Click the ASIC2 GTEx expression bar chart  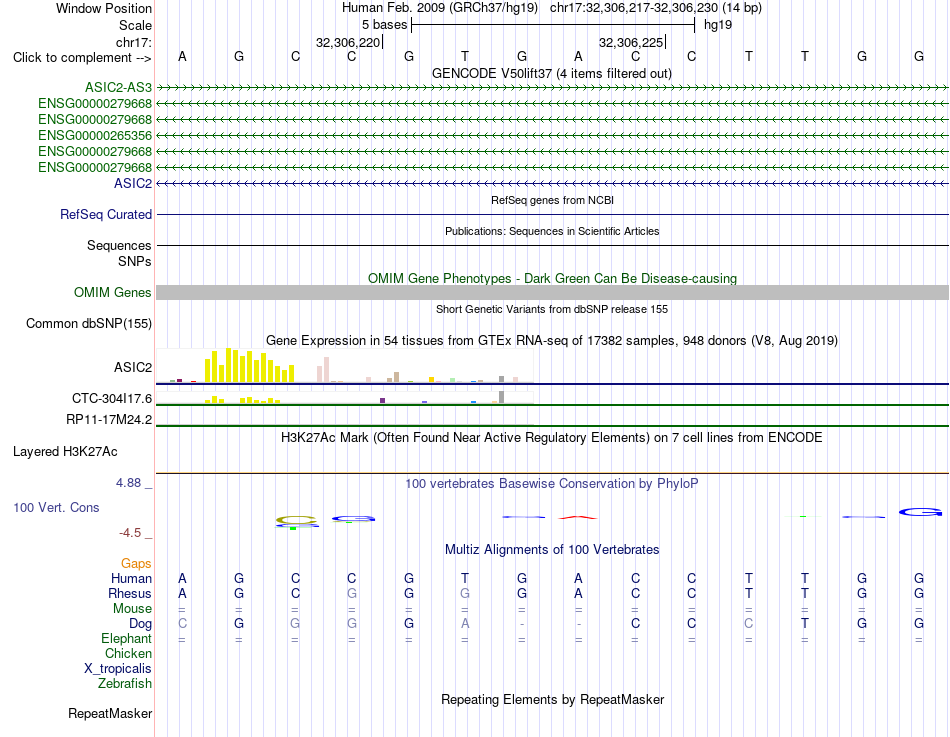pyautogui.click(x=344, y=365)
